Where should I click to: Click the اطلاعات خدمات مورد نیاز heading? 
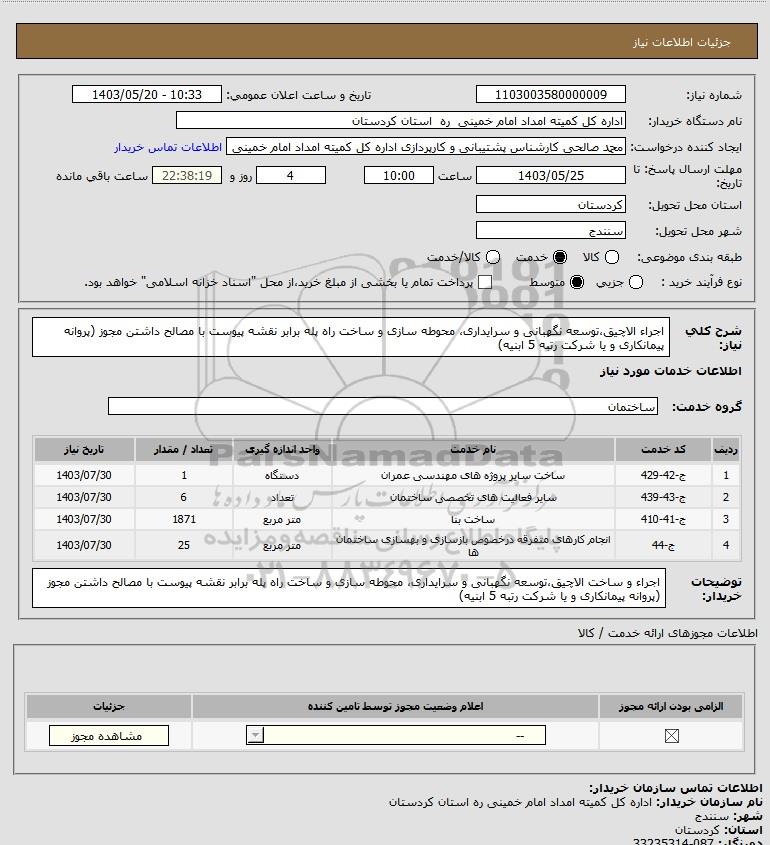pos(671,371)
